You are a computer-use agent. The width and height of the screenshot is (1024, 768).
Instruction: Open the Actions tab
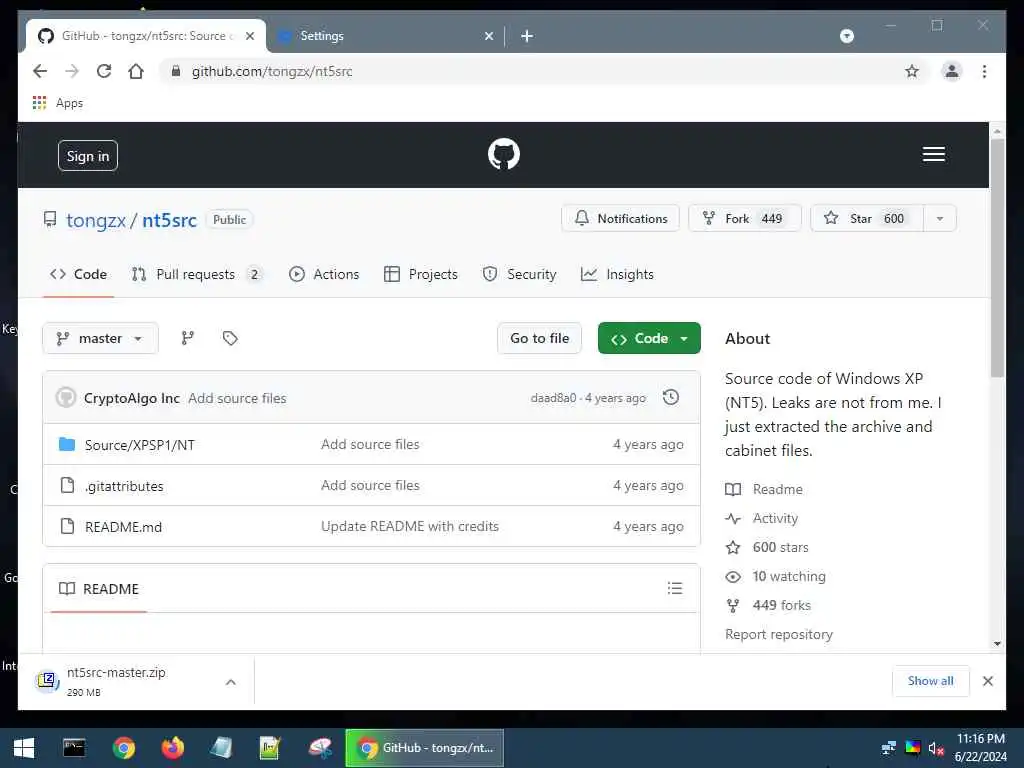[x=324, y=274]
